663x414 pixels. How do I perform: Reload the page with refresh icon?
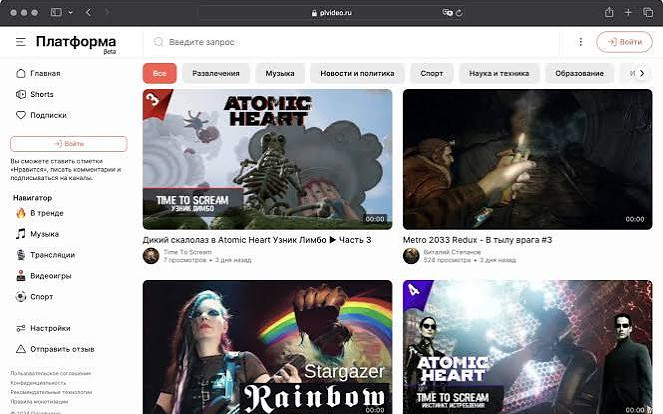point(459,13)
